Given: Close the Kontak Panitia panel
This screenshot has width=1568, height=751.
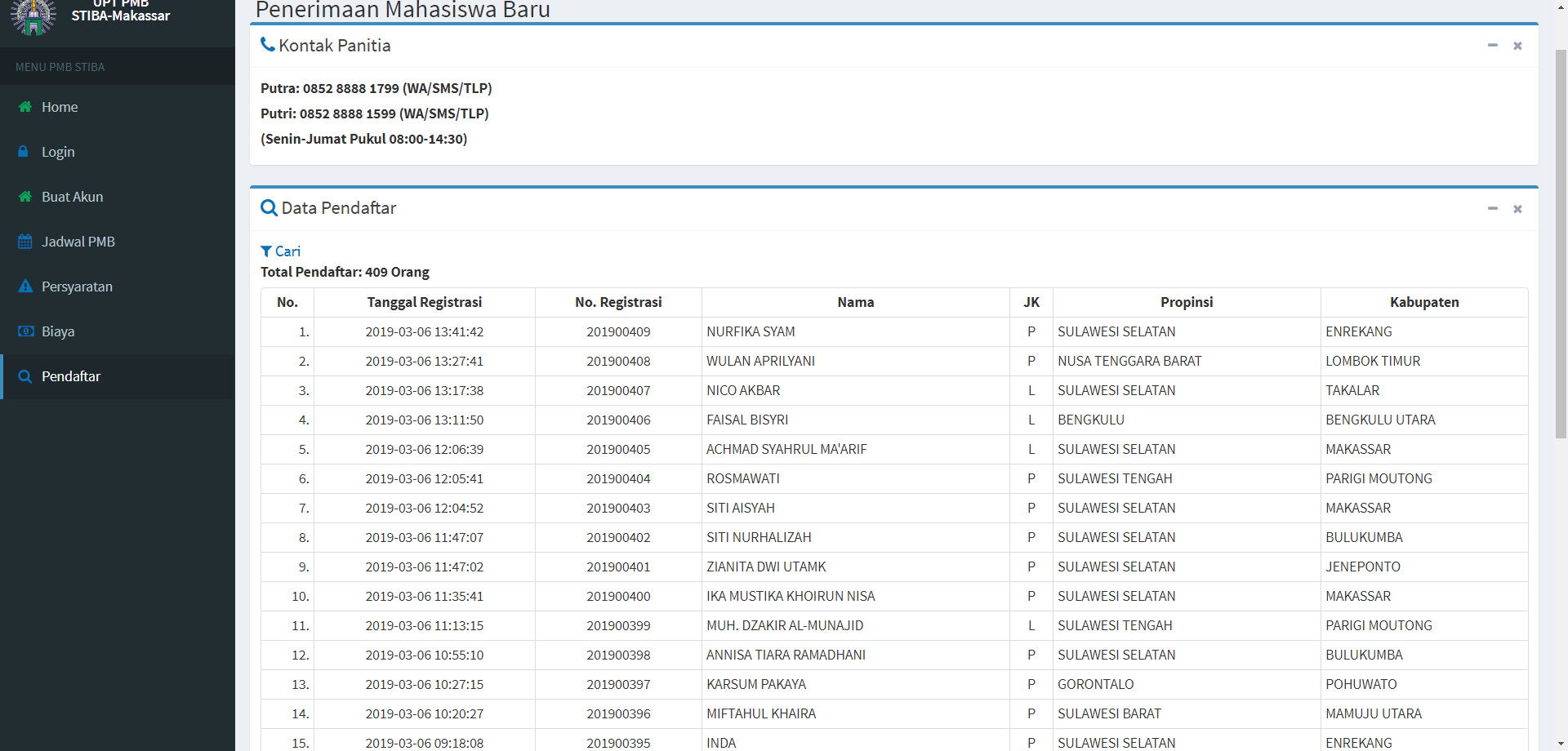Looking at the screenshot, I should pos(1517,46).
